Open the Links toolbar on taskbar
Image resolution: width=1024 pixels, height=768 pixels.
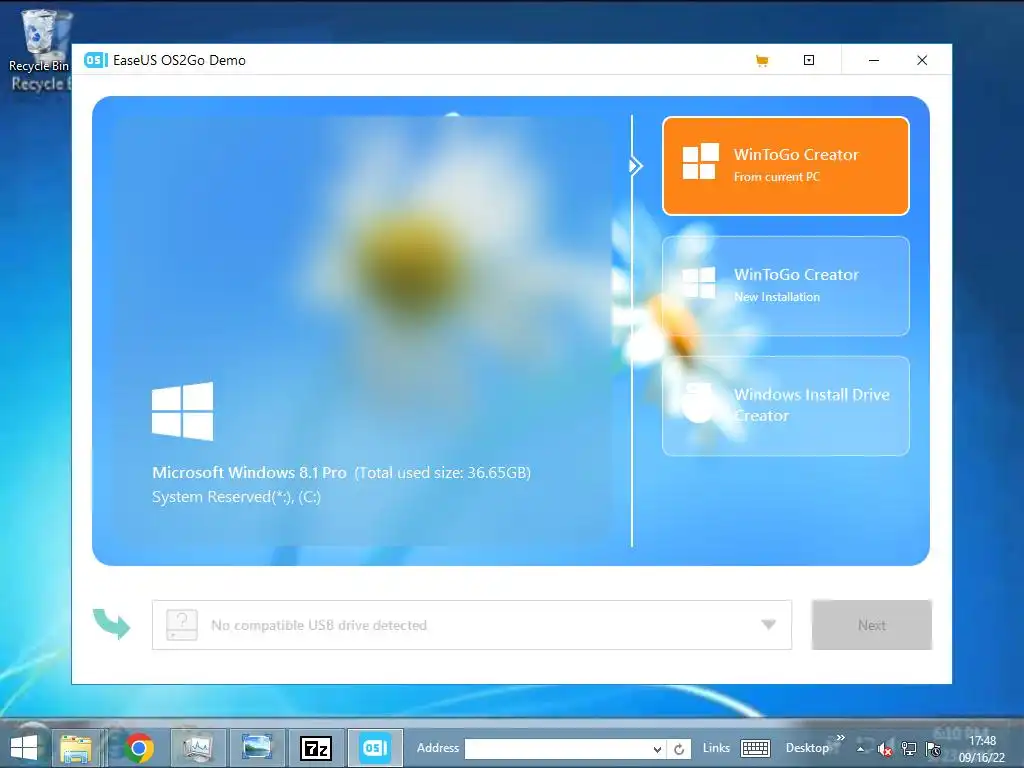click(x=716, y=748)
